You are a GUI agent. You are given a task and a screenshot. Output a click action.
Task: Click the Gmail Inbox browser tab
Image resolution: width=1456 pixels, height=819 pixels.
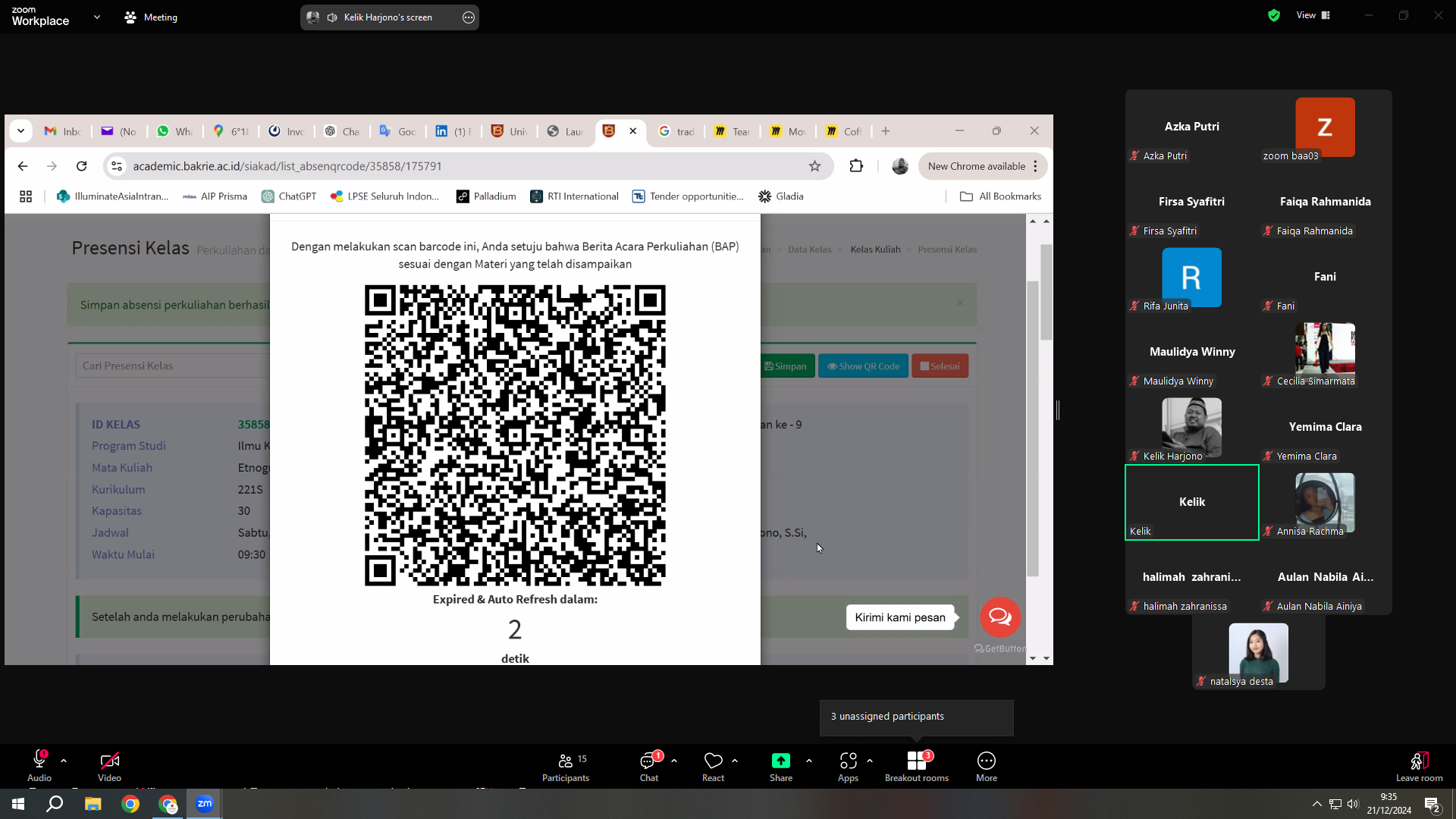[63, 131]
